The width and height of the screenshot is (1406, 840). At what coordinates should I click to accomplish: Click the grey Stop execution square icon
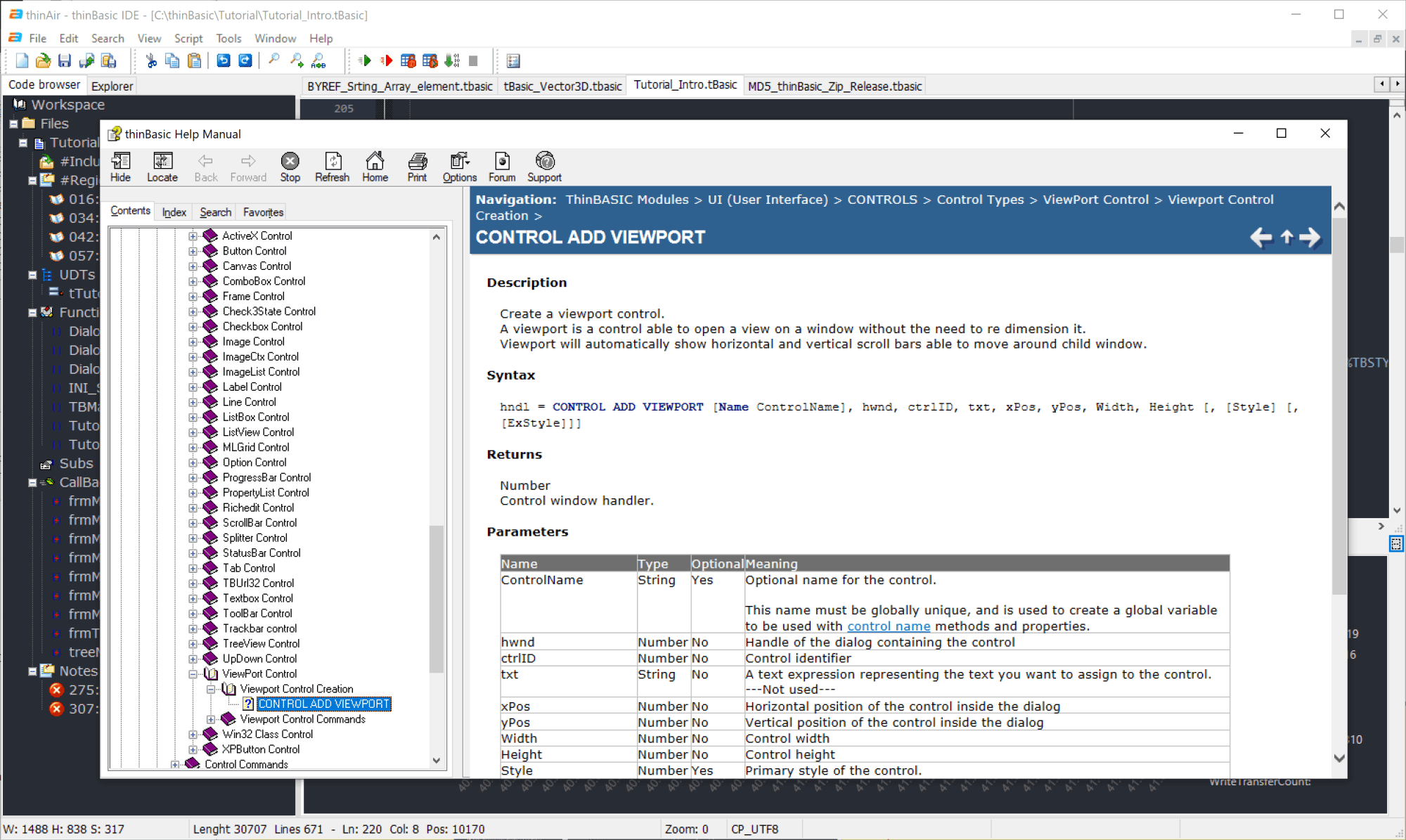coord(473,61)
